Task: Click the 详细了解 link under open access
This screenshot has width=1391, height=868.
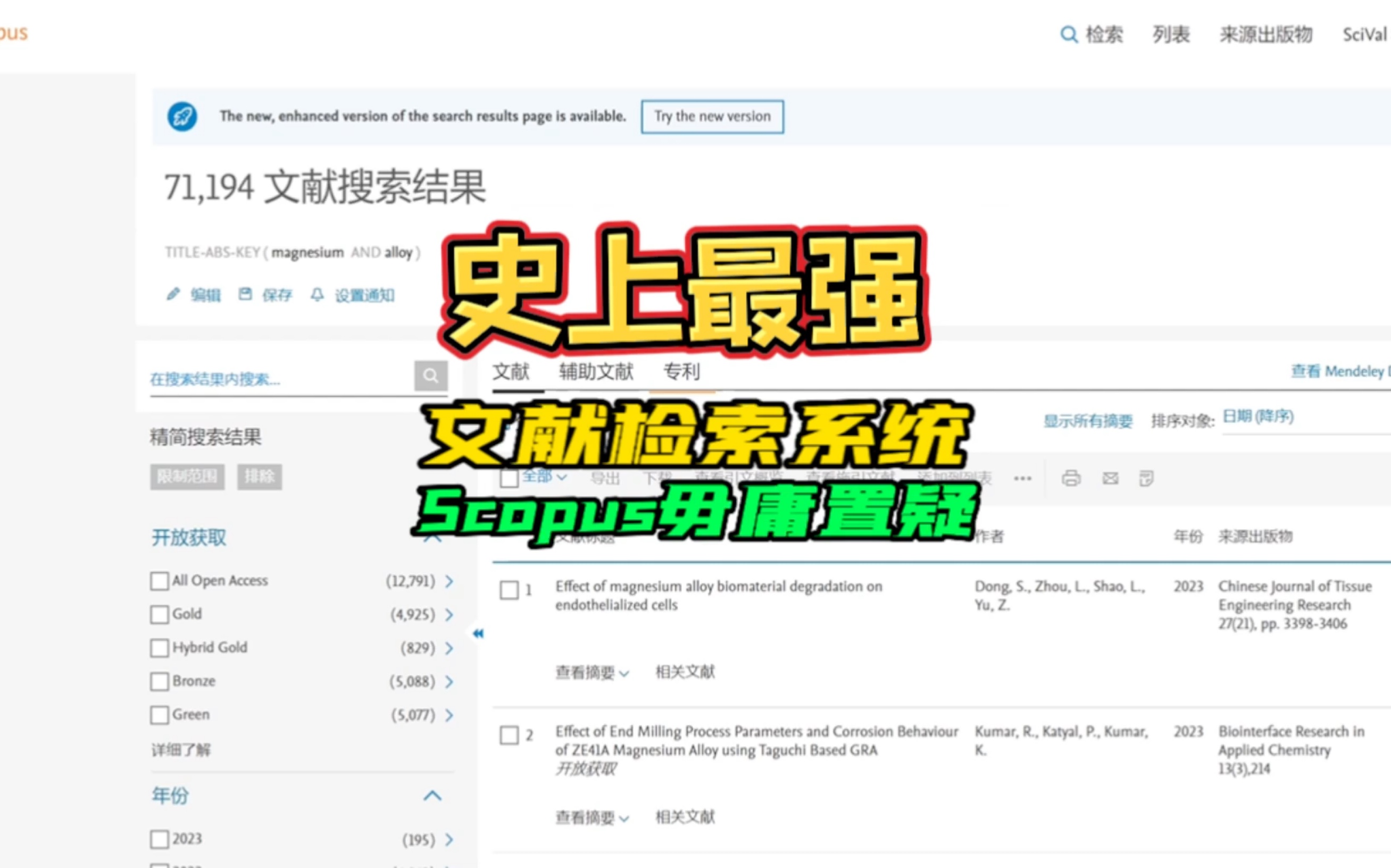Action: coord(181,750)
